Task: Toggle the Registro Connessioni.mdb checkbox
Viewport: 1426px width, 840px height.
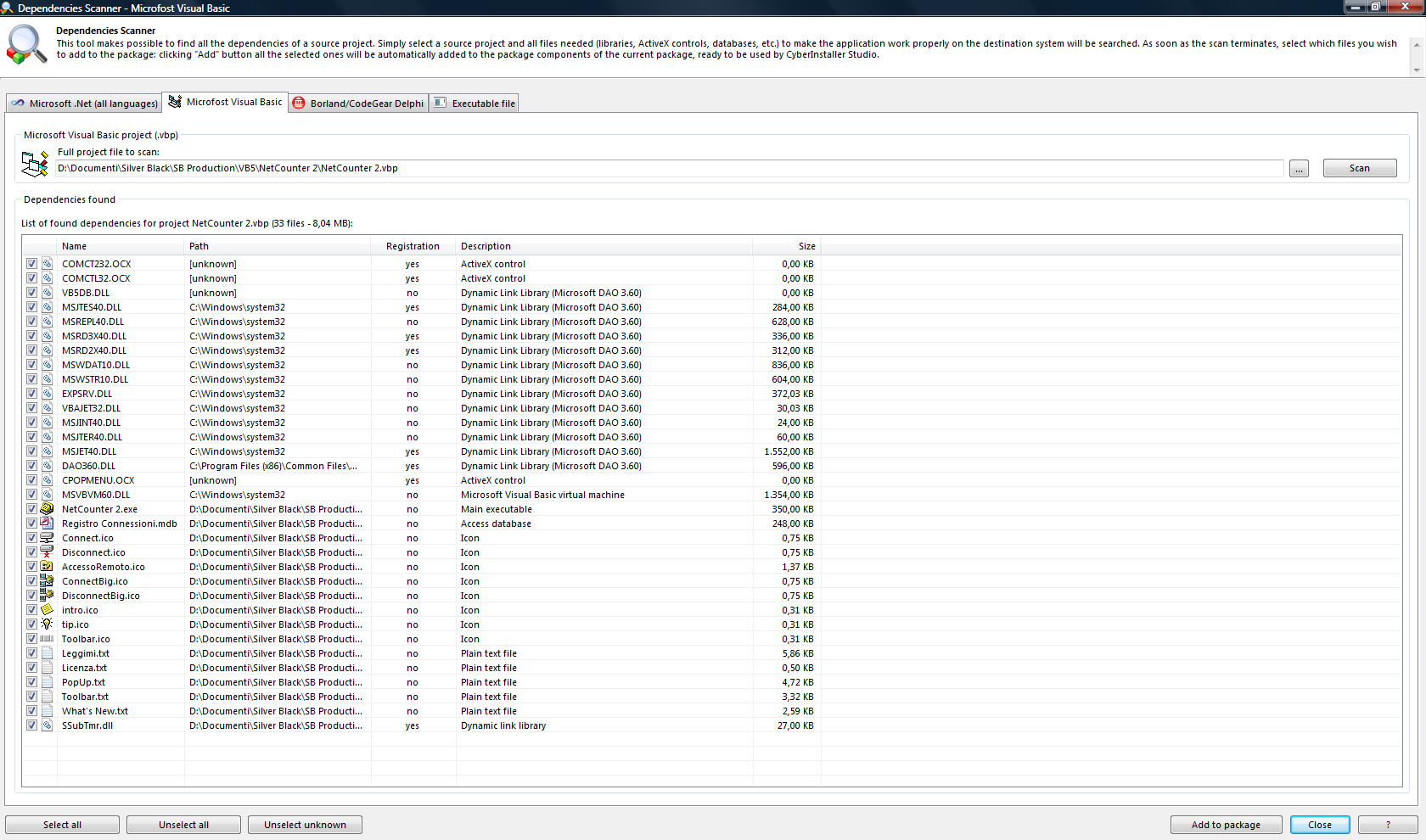Action: coord(31,524)
